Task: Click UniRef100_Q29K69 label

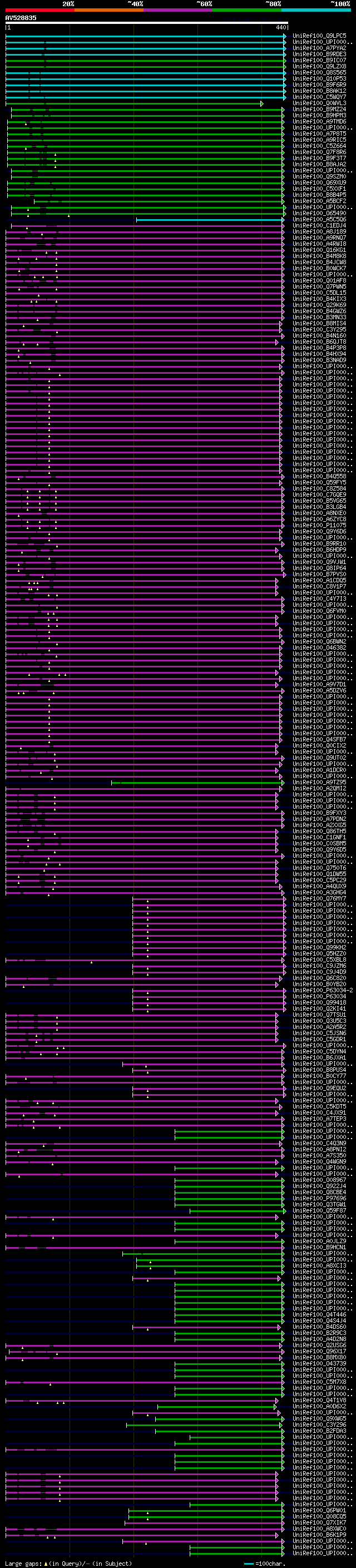Action: click(319, 305)
